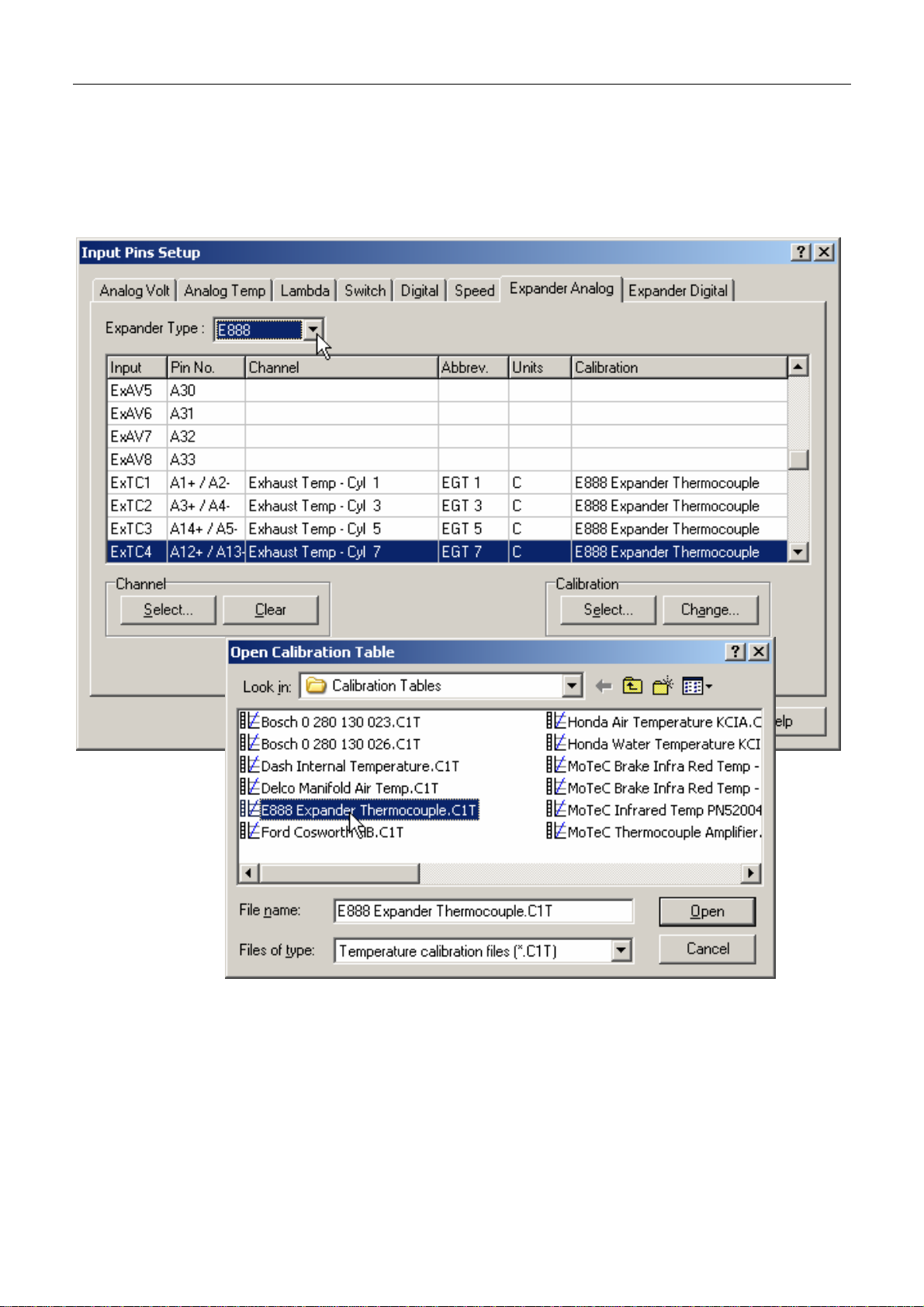Select the ExAV6 row with pin A31

[447, 413]
